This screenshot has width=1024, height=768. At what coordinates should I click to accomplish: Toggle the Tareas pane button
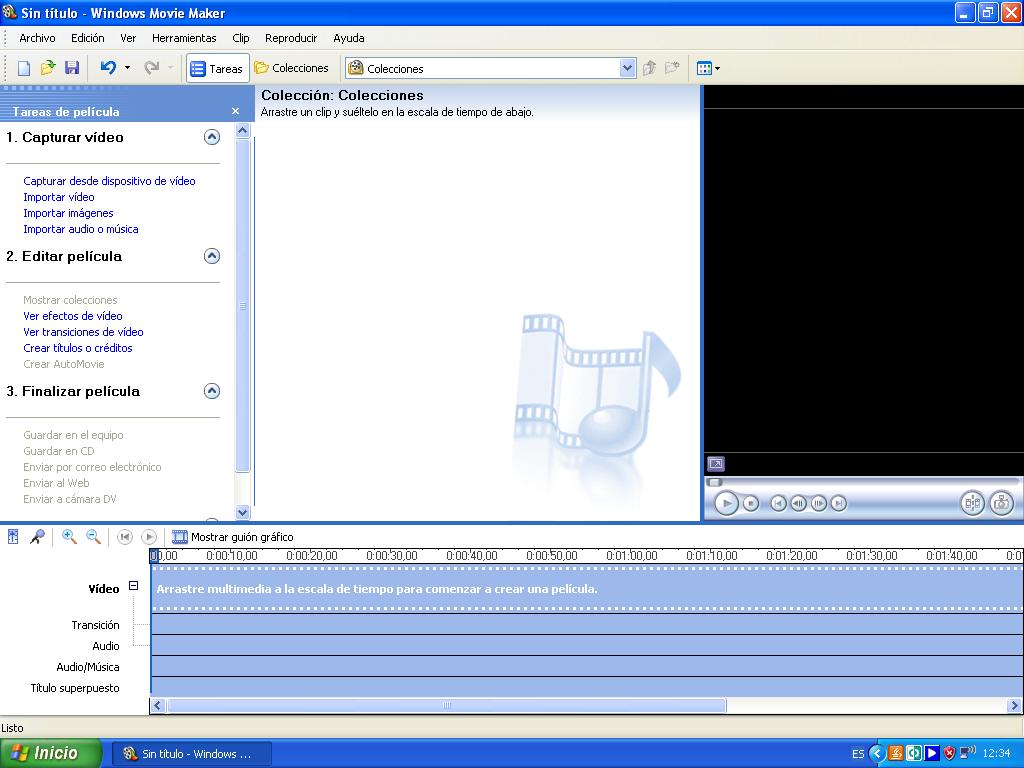pos(217,68)
